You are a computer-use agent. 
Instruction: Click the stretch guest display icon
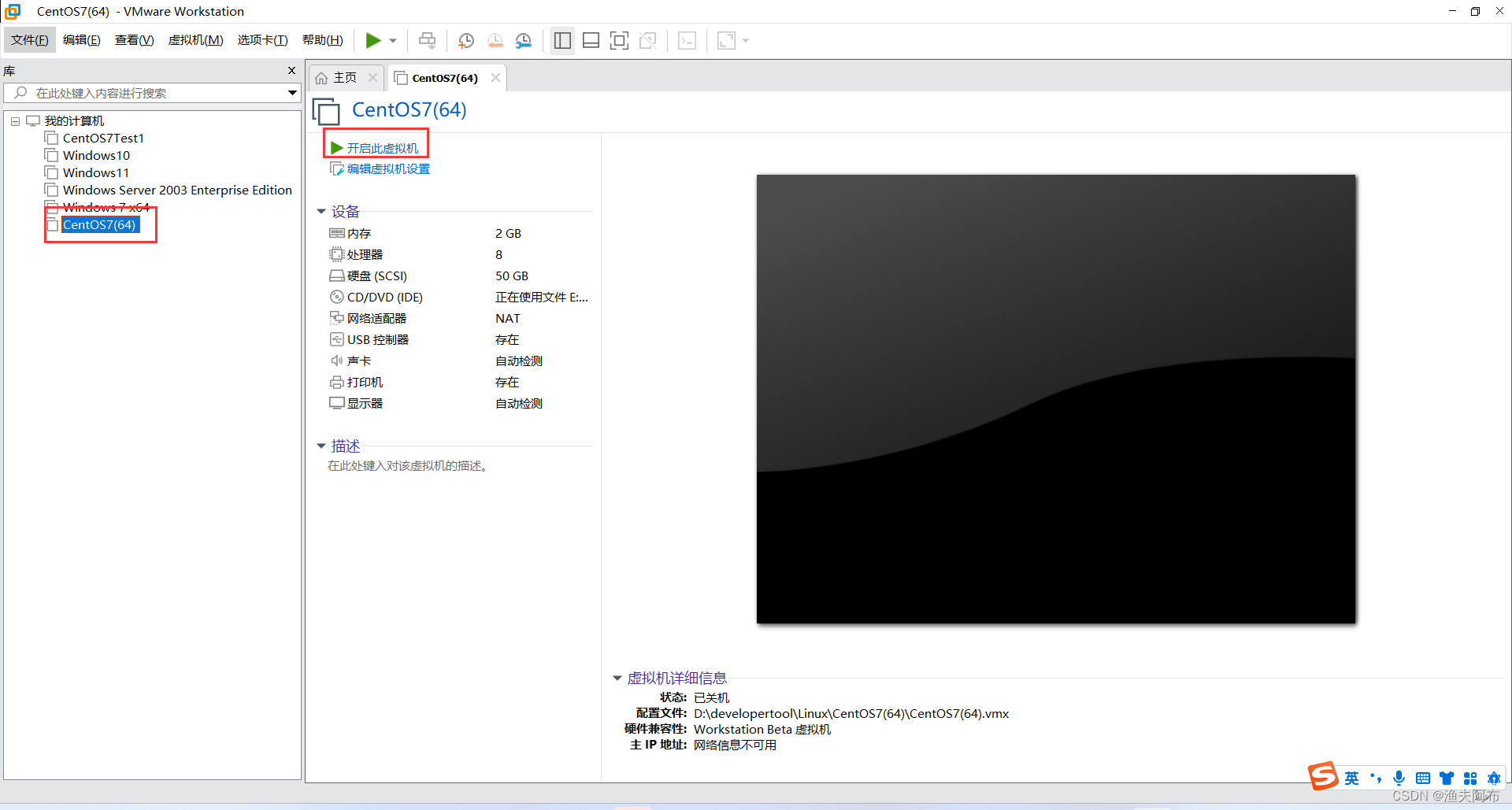point(726,40)
